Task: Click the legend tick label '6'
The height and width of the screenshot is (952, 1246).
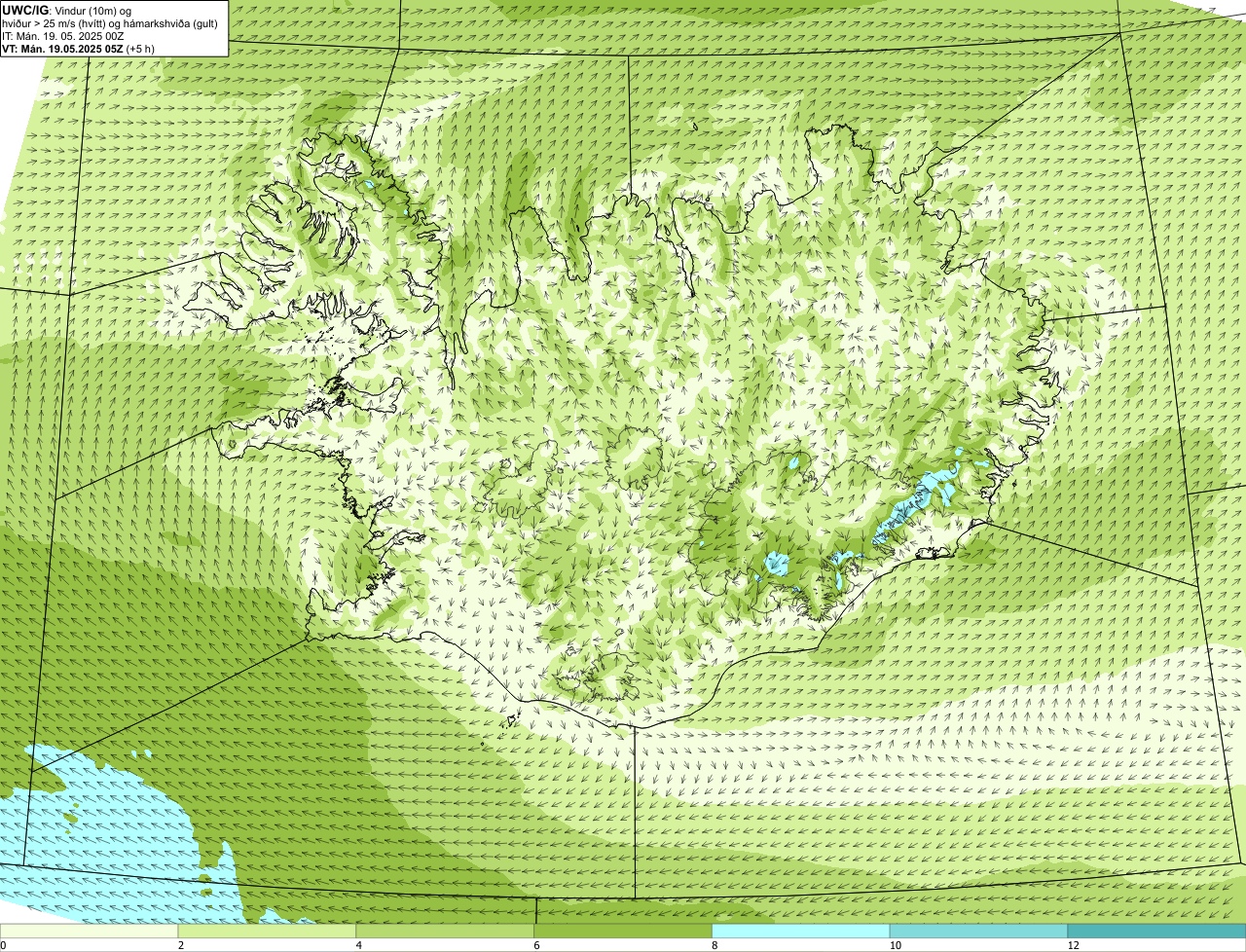Action: coord(536,945)
